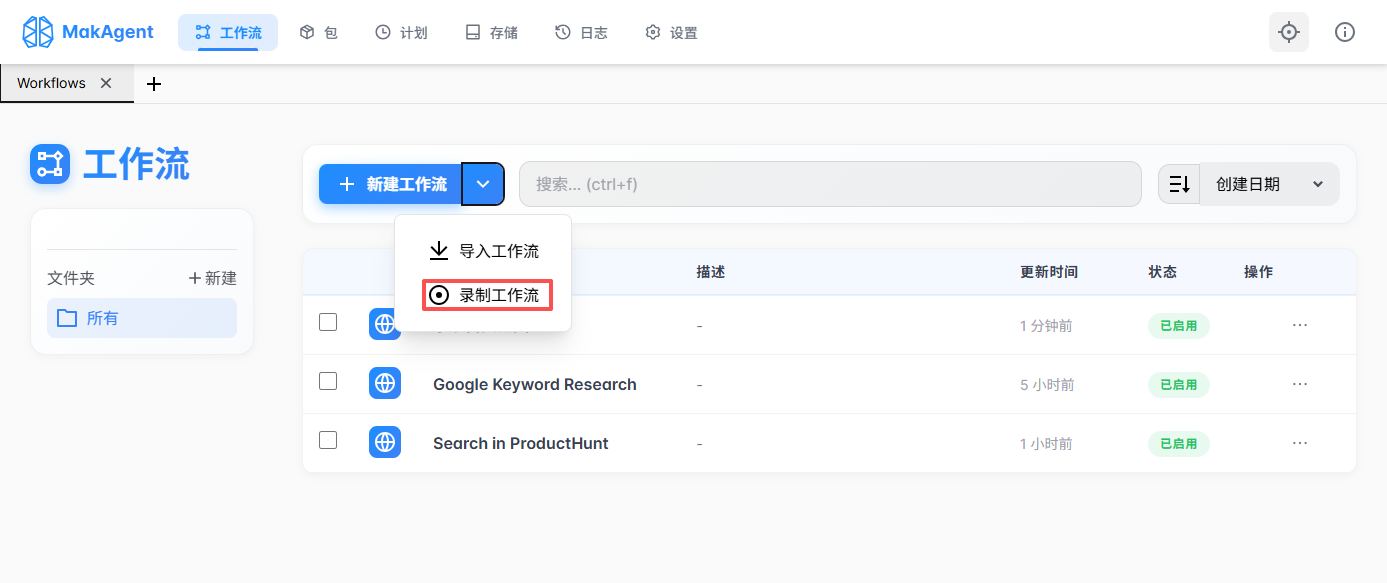
Task: Click the target/locate icon at top right
Action: pos(1288,31)
